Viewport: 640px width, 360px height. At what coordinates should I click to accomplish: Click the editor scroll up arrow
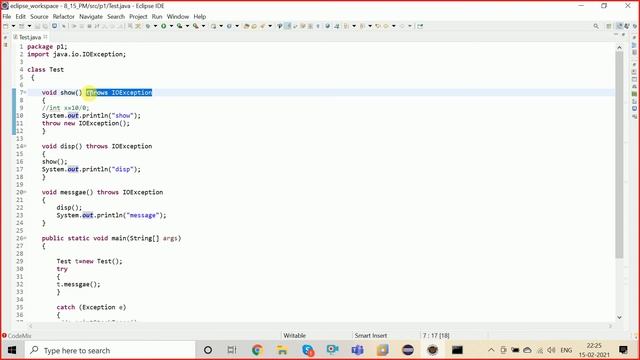[619, 48]
